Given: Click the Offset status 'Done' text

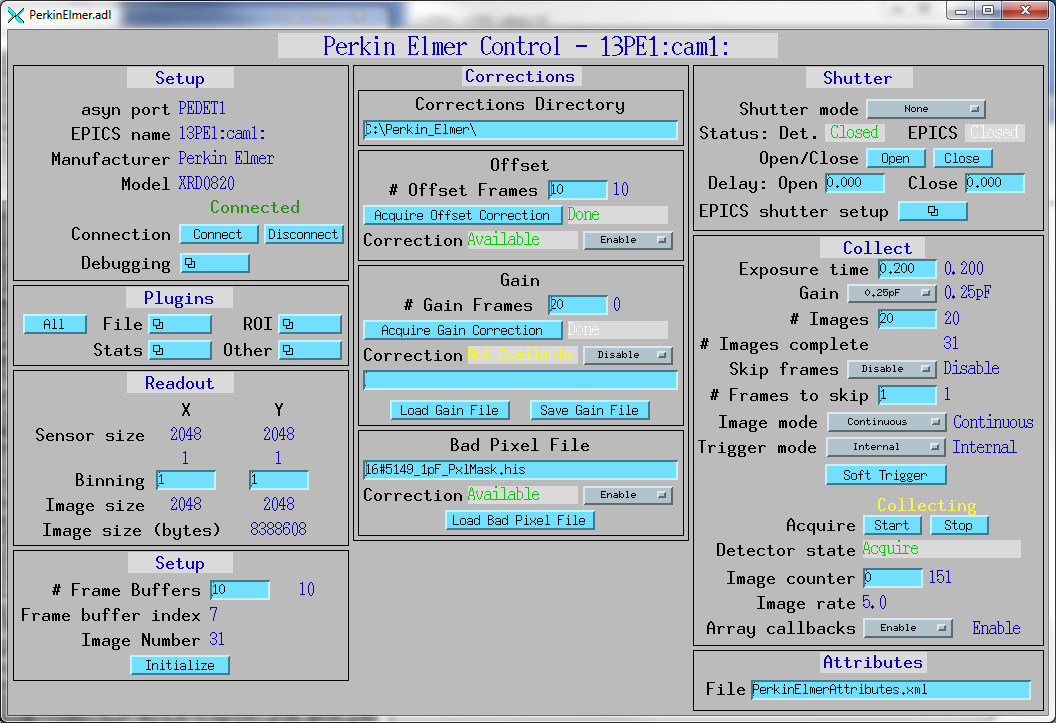Looking at the screenshot, I should [x=583, y=215].
